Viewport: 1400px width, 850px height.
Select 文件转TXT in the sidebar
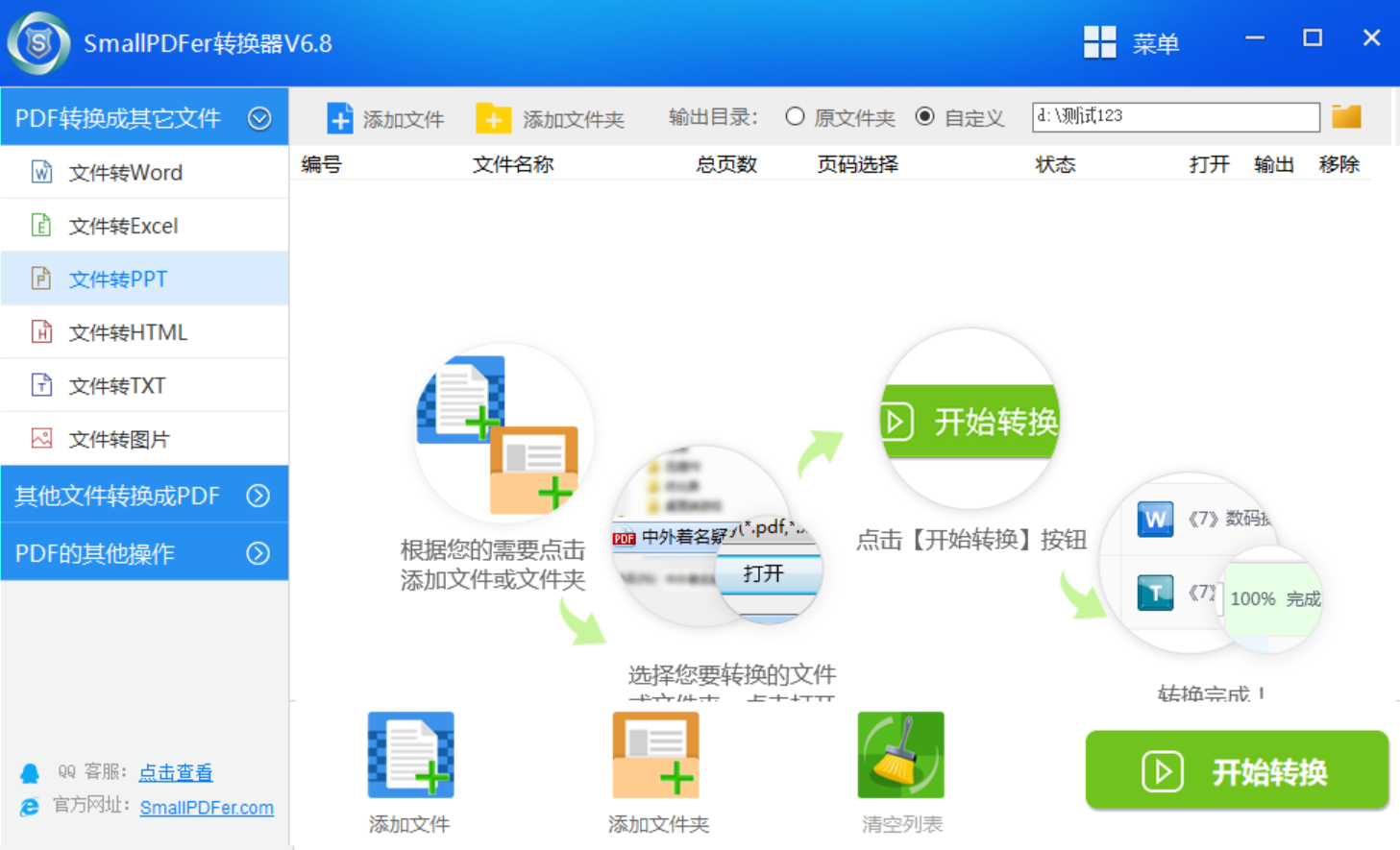pyautogui.click(x=144, y=385)
